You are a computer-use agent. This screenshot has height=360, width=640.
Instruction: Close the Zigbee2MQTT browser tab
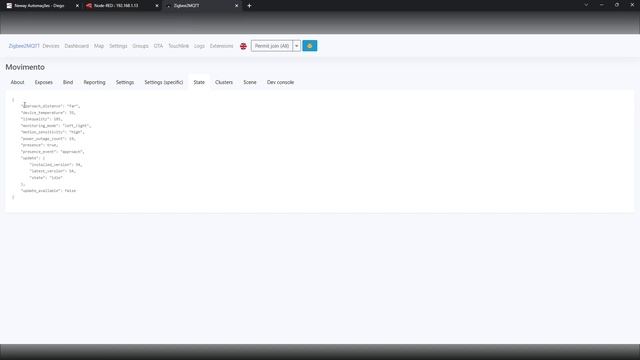236,6
